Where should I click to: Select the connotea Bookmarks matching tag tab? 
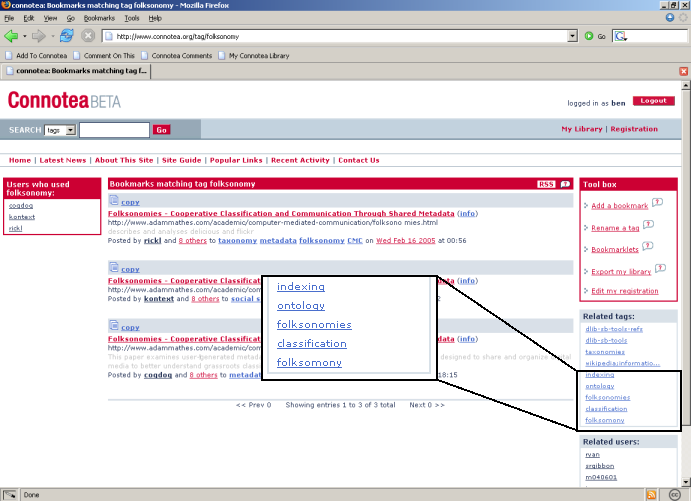tap(76, 71)
